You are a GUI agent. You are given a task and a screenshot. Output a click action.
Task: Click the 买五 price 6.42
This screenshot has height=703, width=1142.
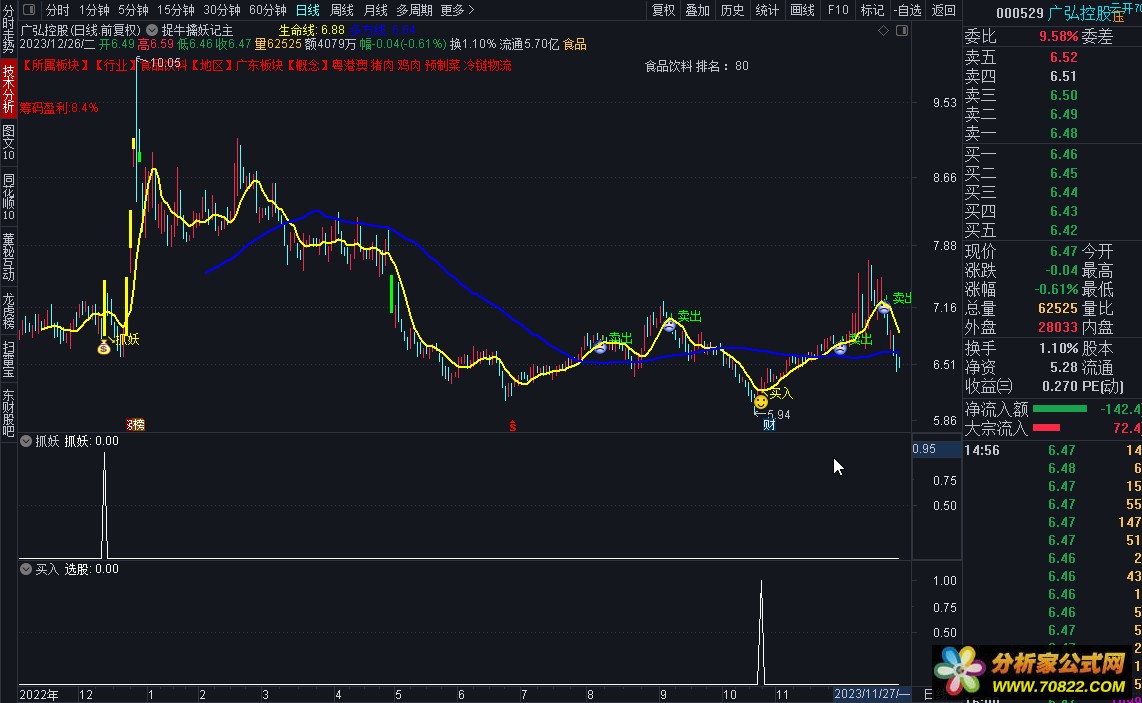(1063, 230)
